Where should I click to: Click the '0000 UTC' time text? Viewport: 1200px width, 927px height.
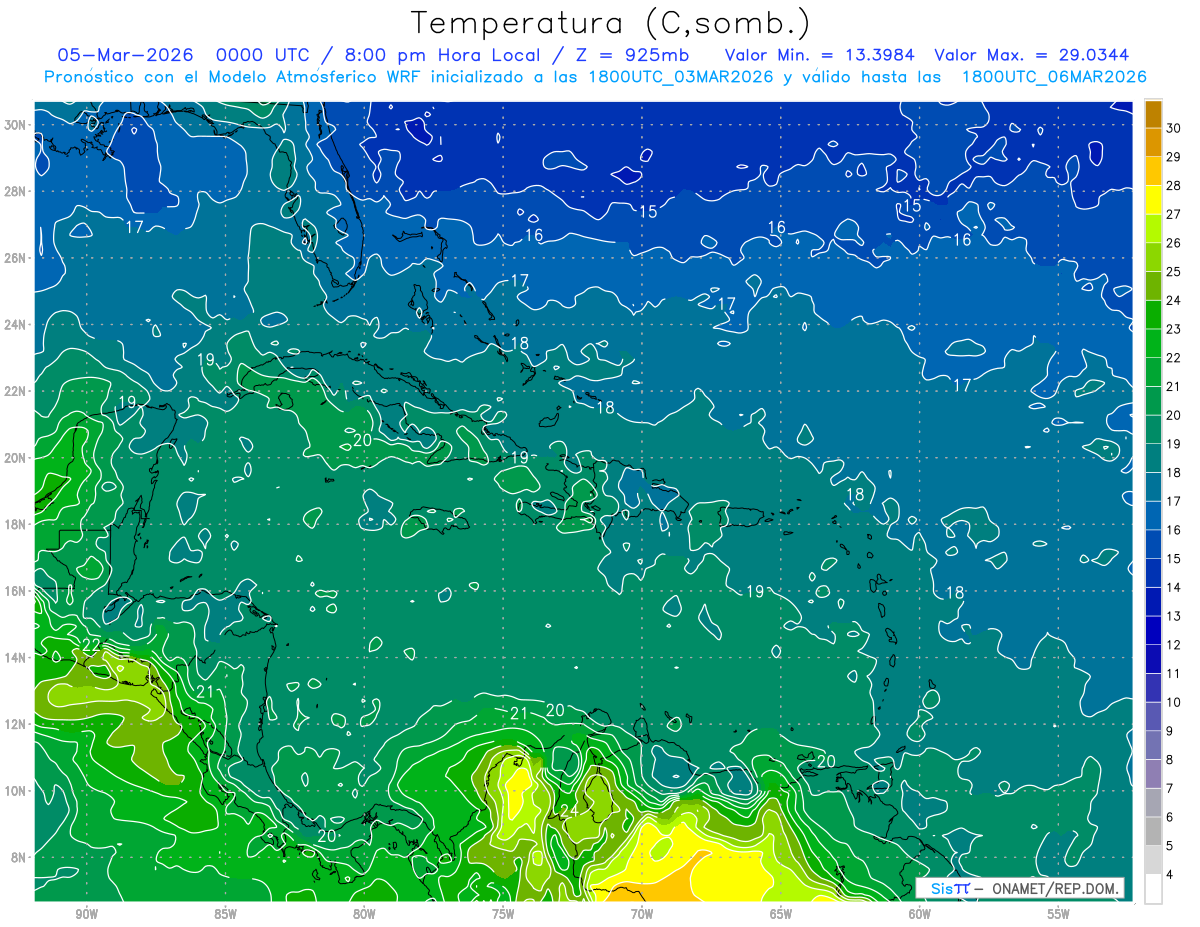point(265,55)
